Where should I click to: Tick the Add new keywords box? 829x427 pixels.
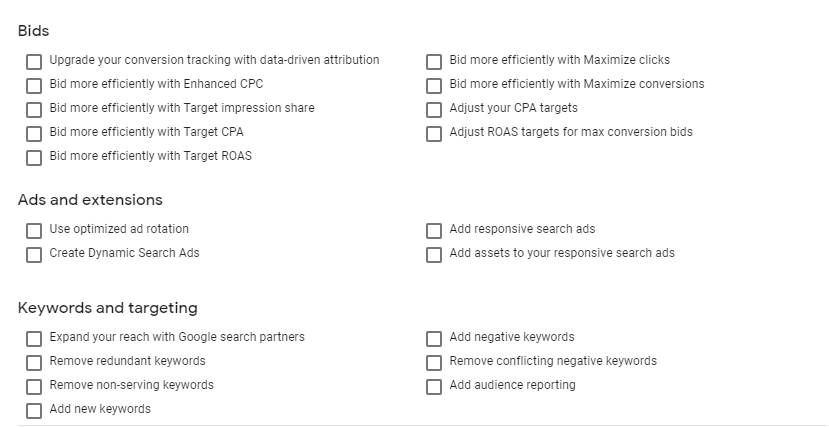34,410
